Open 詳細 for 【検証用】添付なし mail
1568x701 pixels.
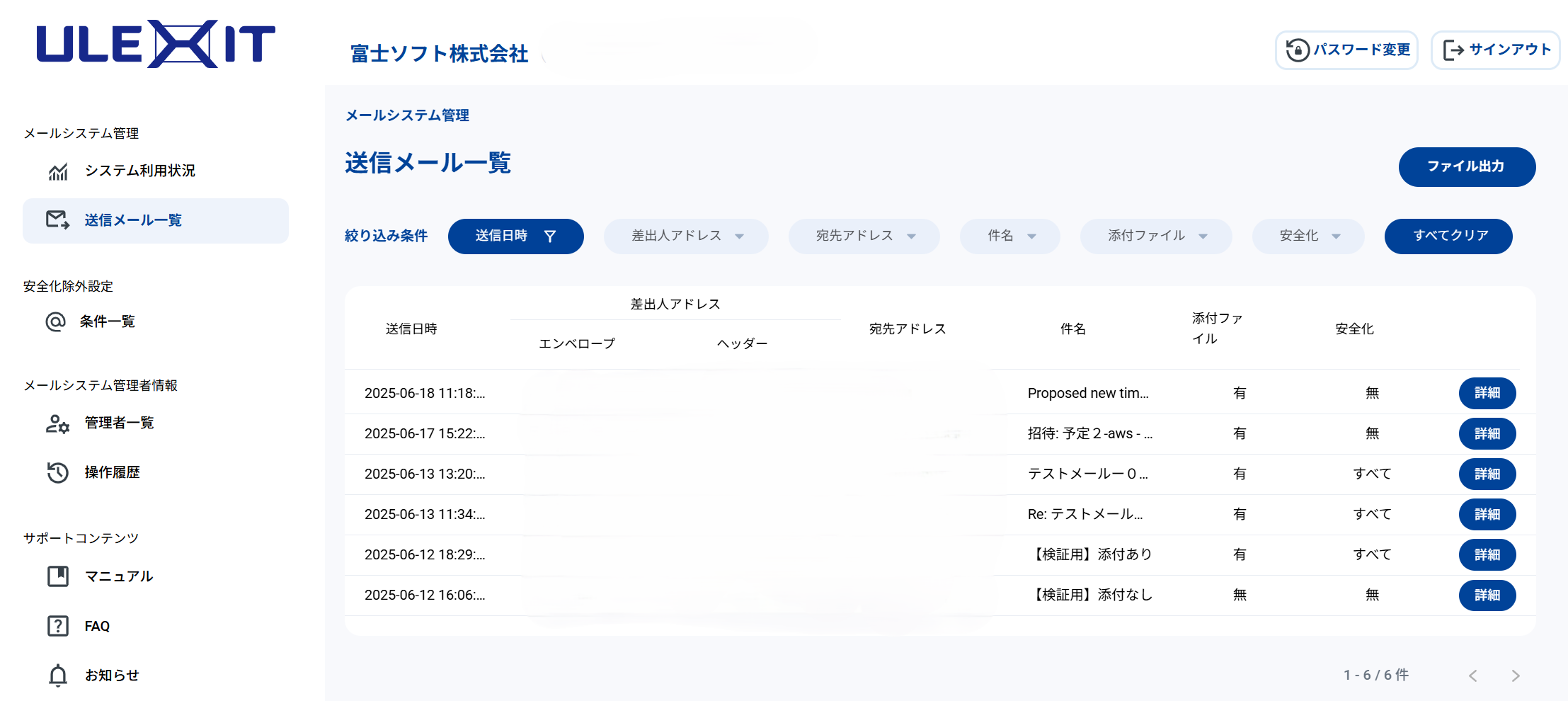point(1487,595)
